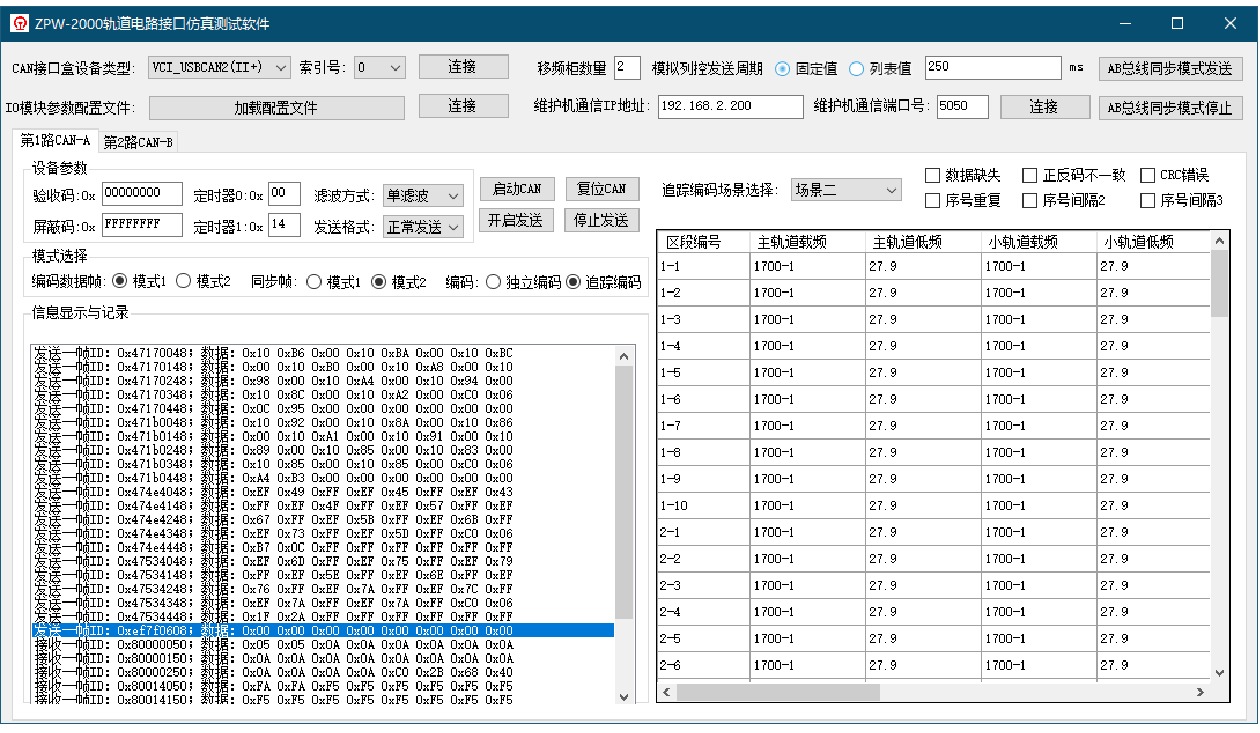Open the CAN接口盒设备类型 dropdown
1260x733 pixels.
pos(219,67)
